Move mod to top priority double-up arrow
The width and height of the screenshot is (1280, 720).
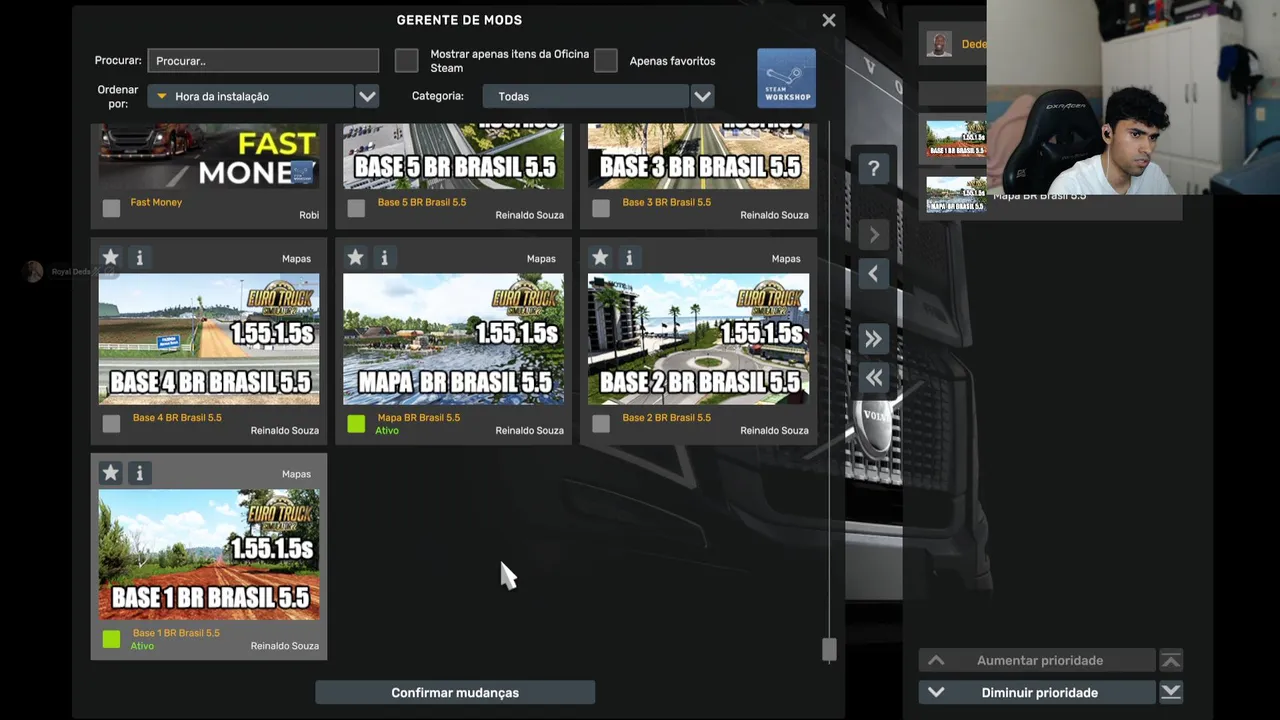(x=1171, y=660)
